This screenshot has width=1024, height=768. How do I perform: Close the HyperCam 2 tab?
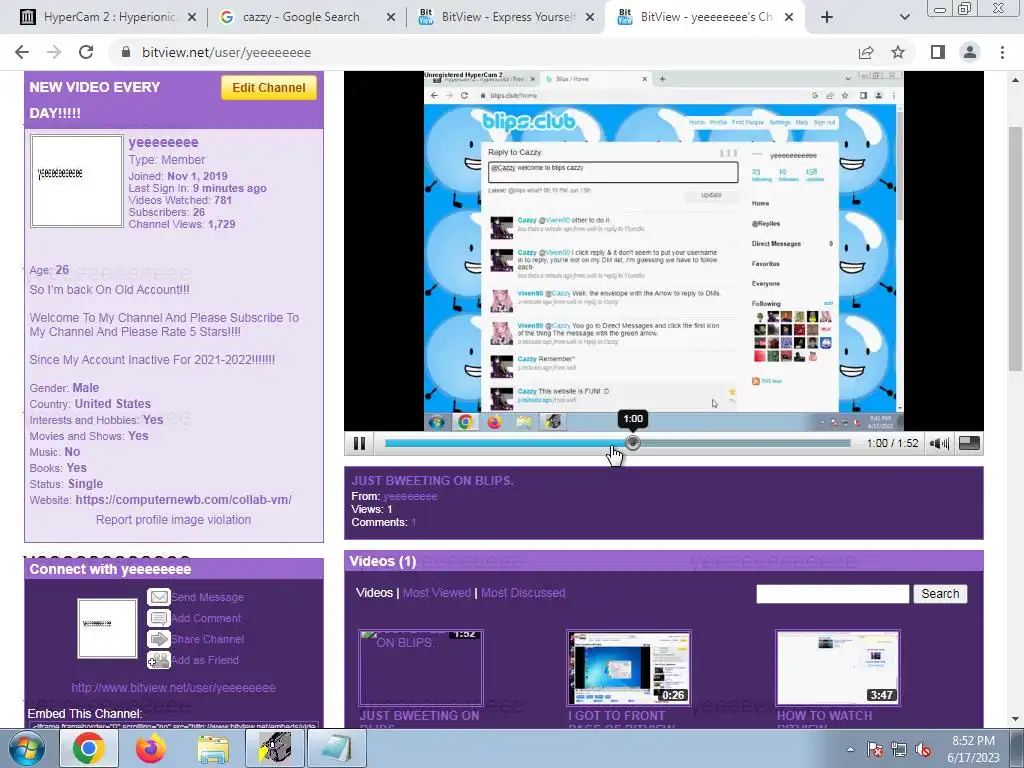point(192,17)
